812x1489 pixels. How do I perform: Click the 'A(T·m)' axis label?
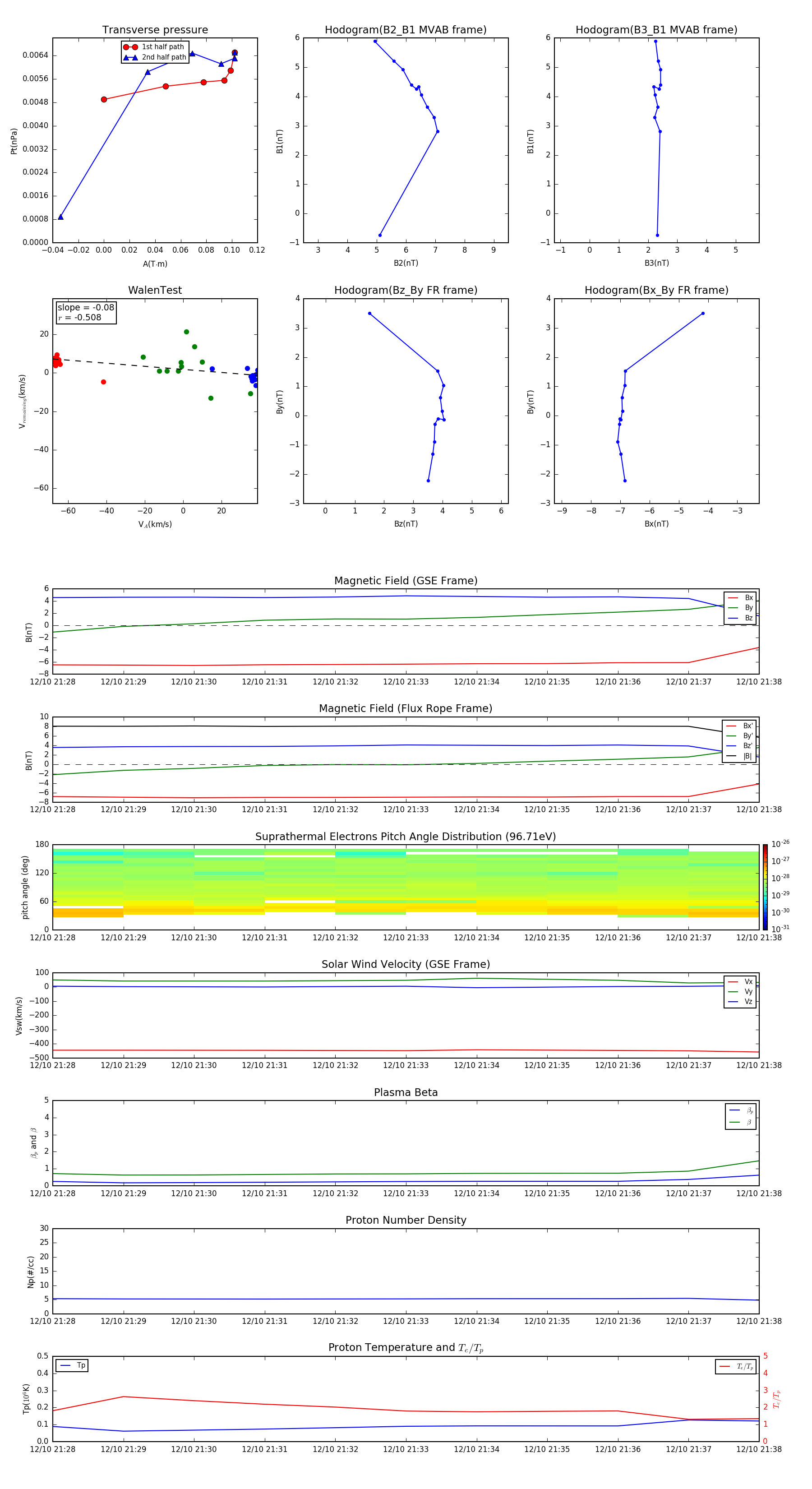click(155, 264)
